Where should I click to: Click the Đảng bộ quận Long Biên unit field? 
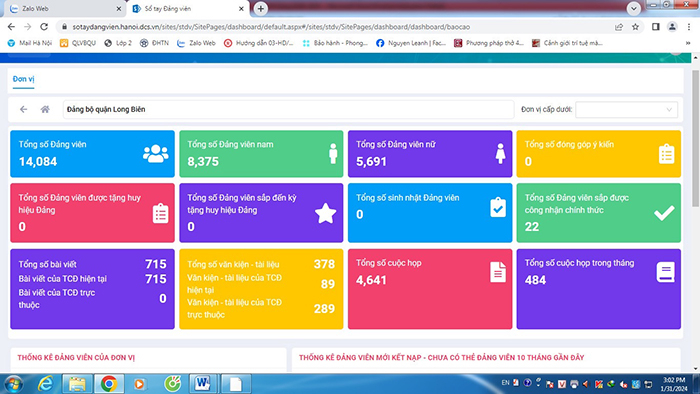(x=288, y=109)
